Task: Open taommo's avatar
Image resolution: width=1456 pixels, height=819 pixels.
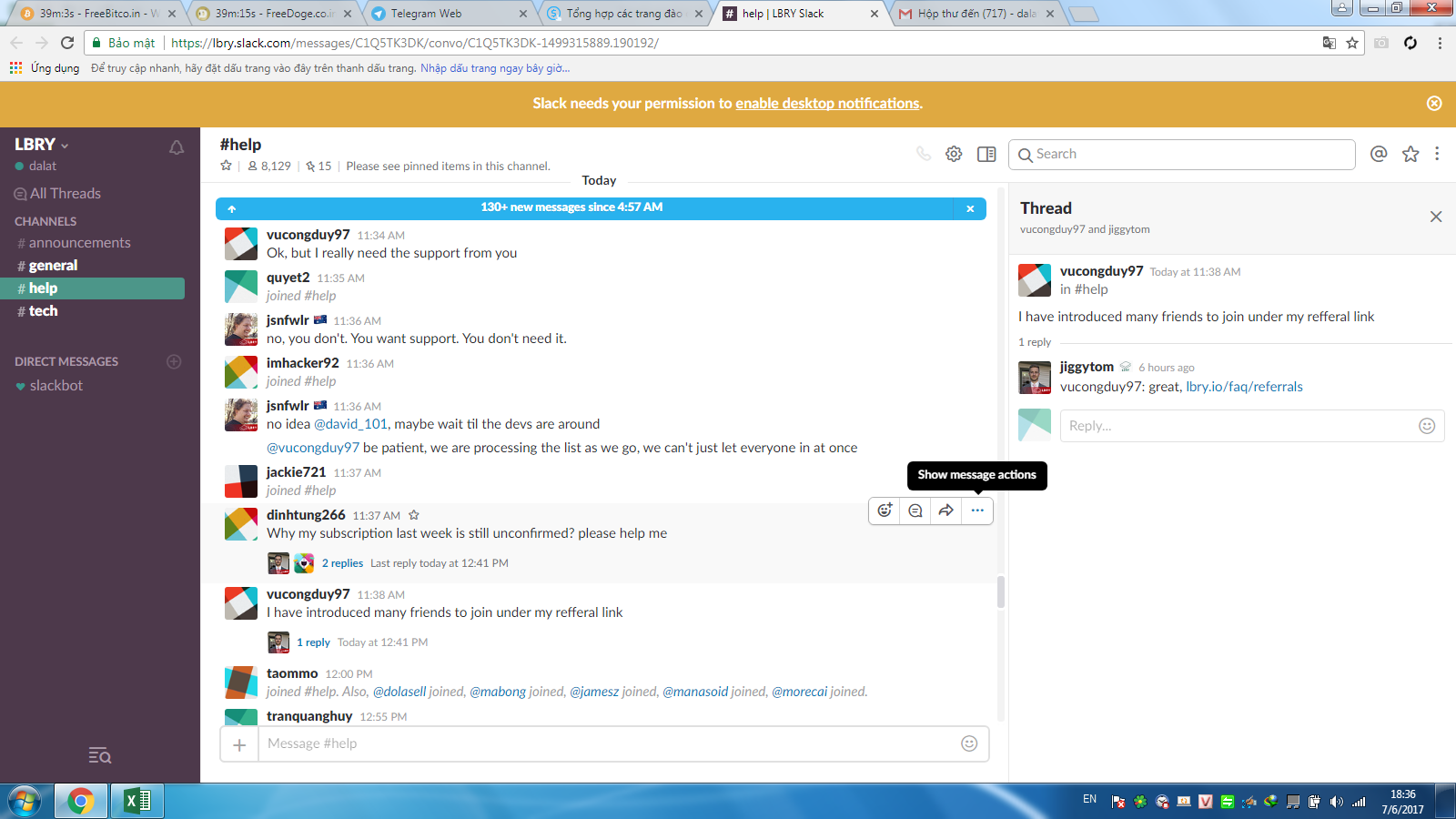Action: click(241, 682)
